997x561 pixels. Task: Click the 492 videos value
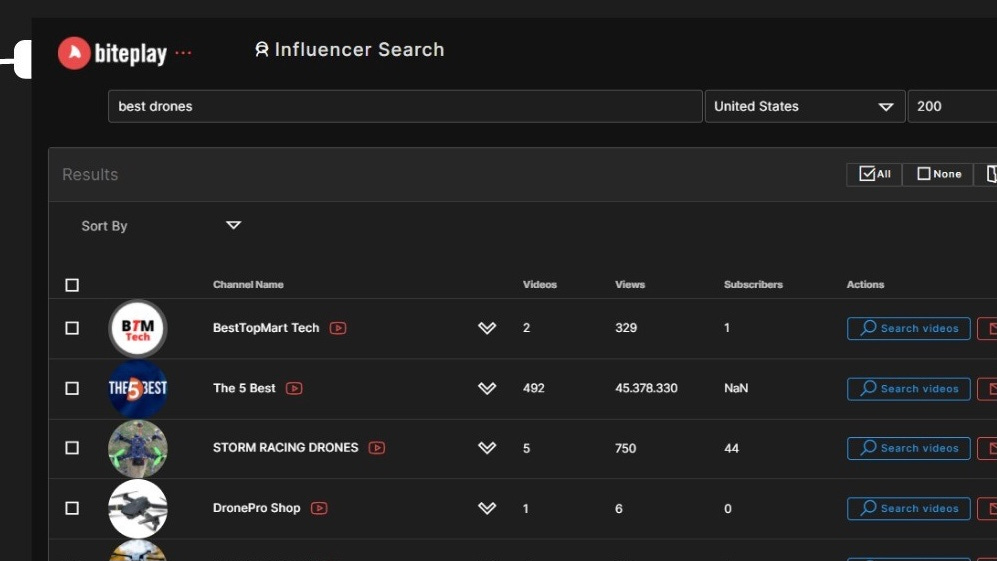(533, 388)
